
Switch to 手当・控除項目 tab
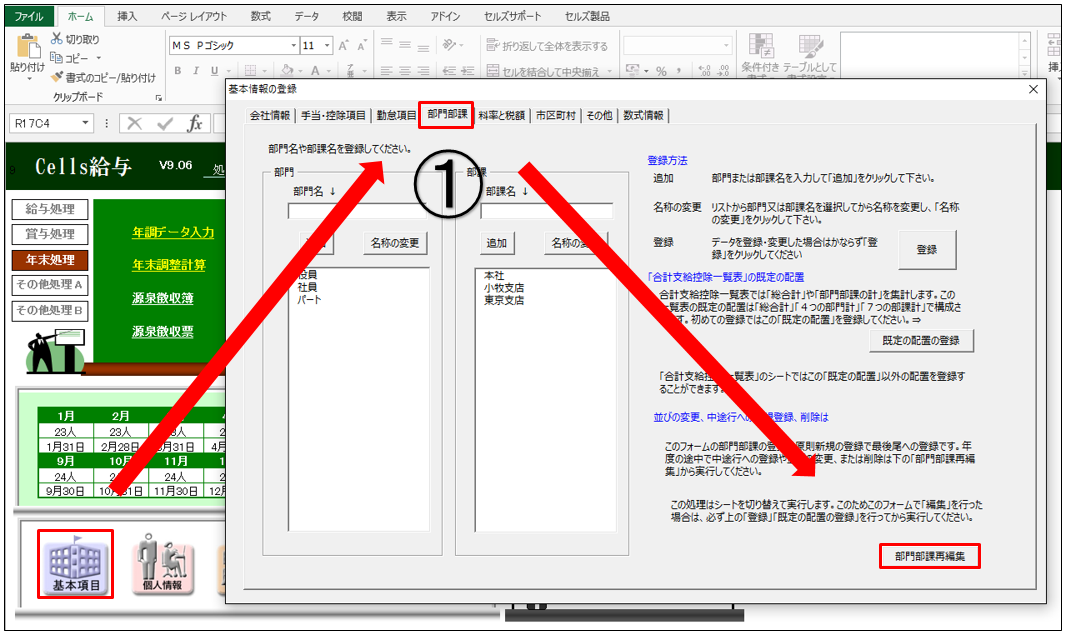point(333,116)
